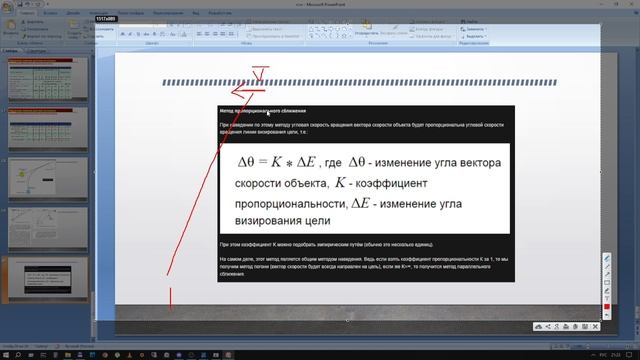The height and width of the screenshot is (360, 640).
Task: Select first slide thumbnail with table
Action: 48,79
